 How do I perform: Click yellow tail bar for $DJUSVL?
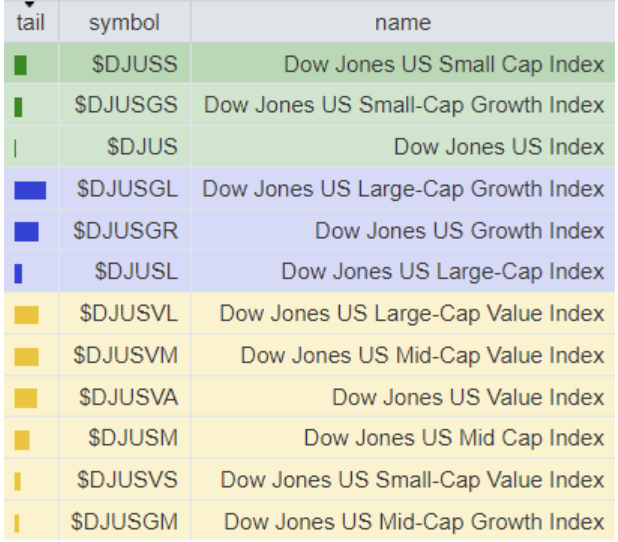coord(27,315)
